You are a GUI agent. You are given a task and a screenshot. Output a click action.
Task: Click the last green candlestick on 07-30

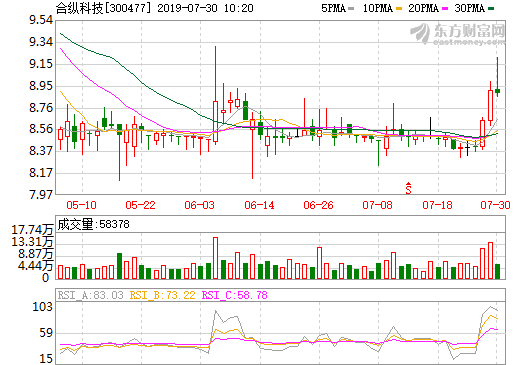coord(497,91)
